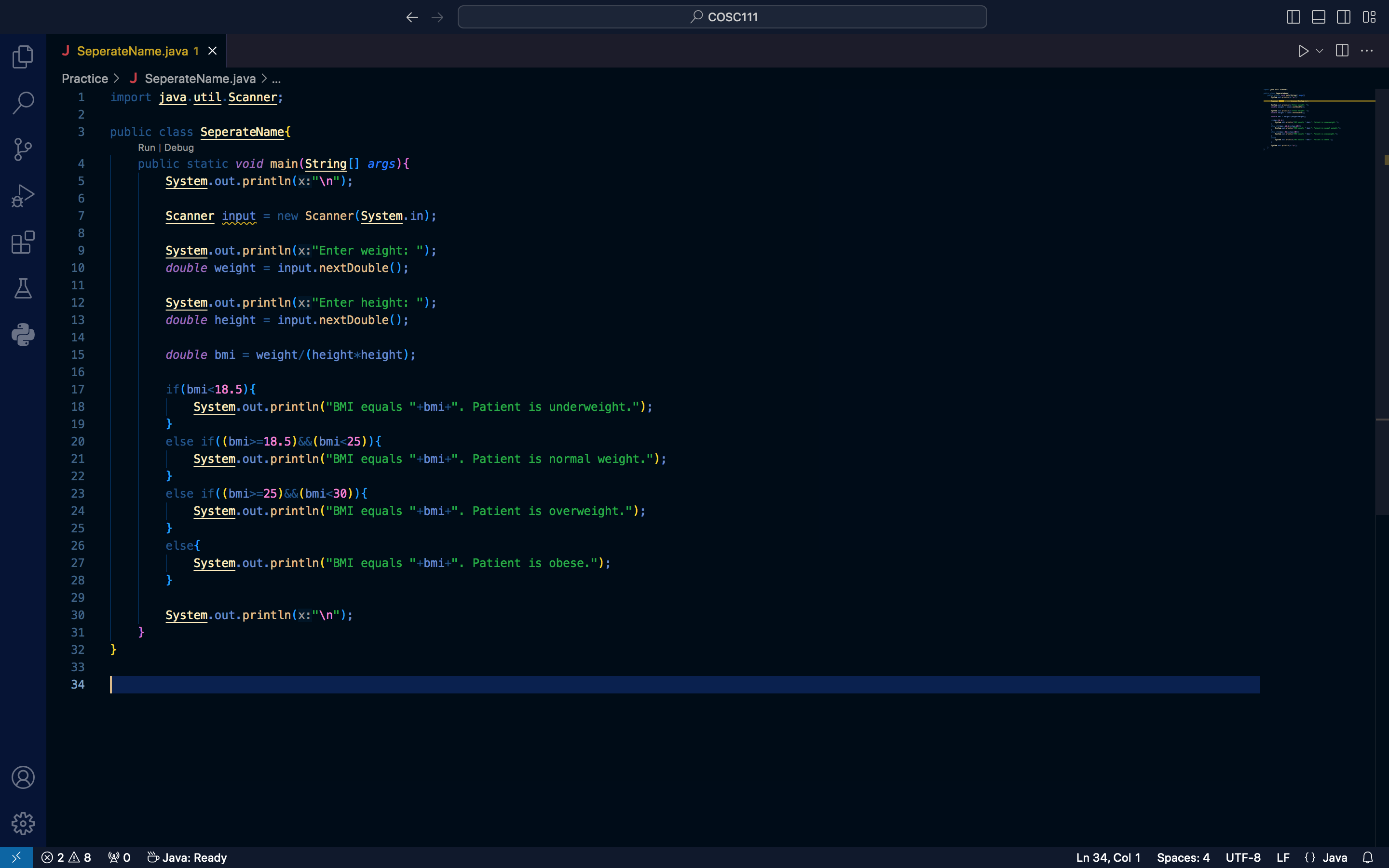This screenshot has height=868, width=1389.
Task: Close the SeperateName.java tab
Action: (x=212, y=51)
